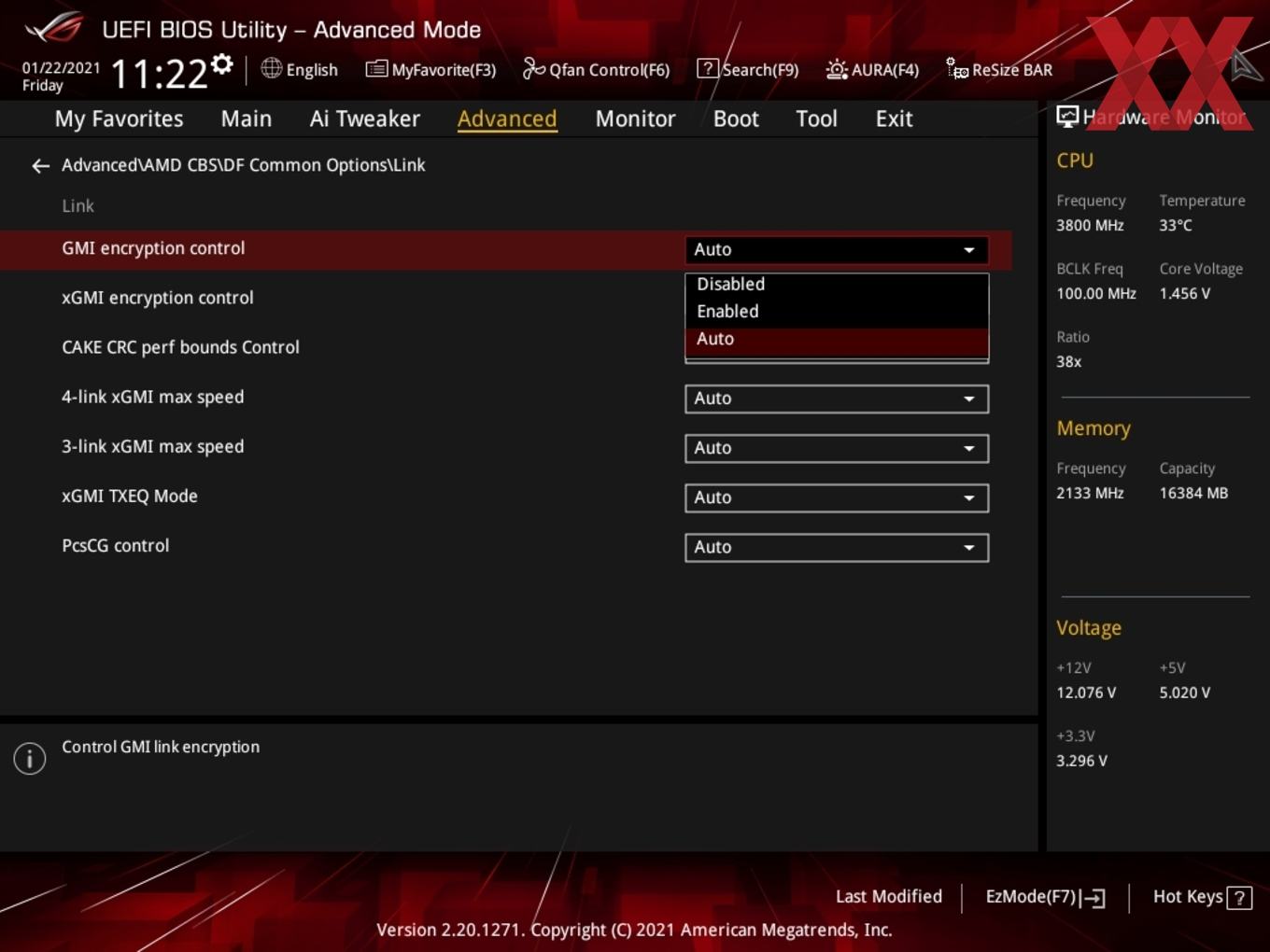Viewport: 1270px width, 952px height.
Task: Open MyFavorite(F3) list
Action: point(430,70)
